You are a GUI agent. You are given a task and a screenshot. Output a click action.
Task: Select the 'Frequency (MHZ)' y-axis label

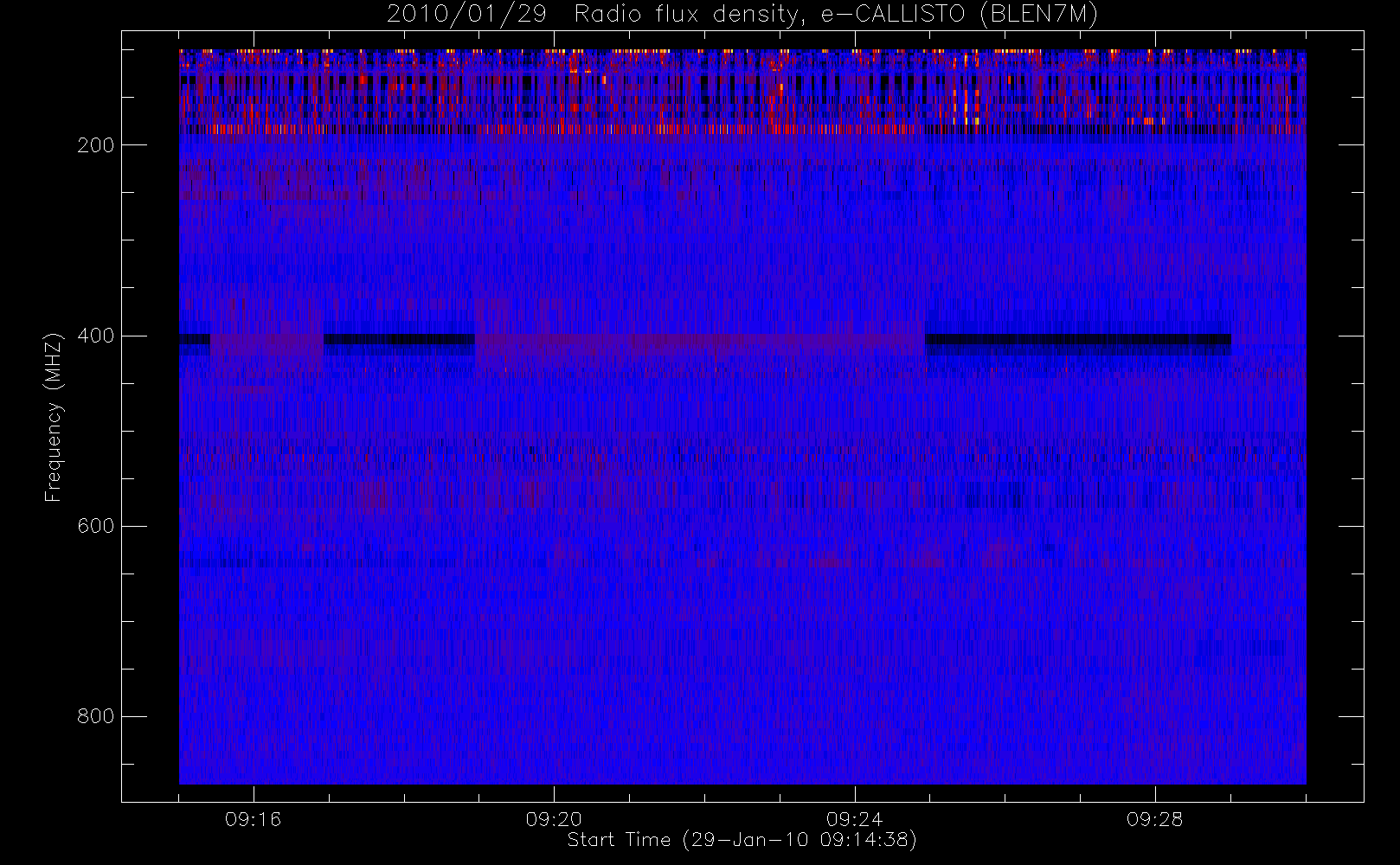coord(54,417)
